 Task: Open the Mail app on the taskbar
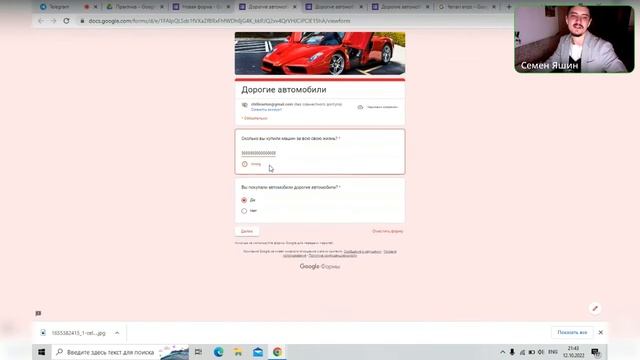(258, 352)
